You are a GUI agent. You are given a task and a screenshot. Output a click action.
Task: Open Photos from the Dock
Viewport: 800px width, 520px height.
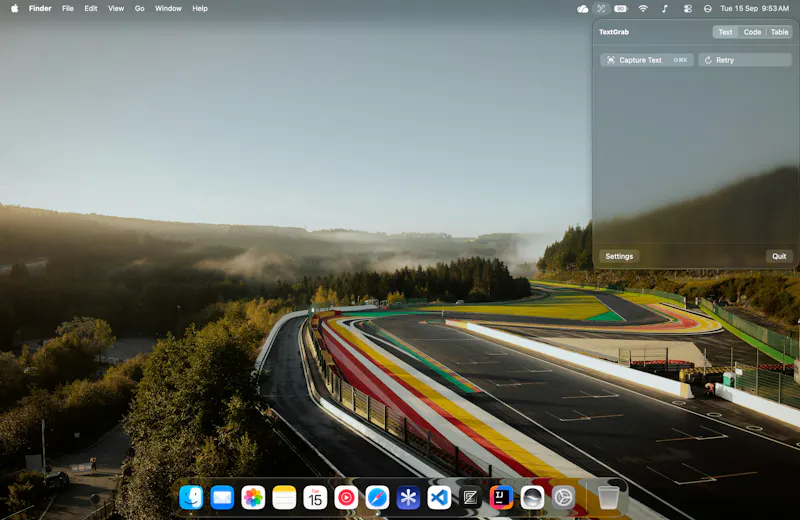(x=253, y=498)
